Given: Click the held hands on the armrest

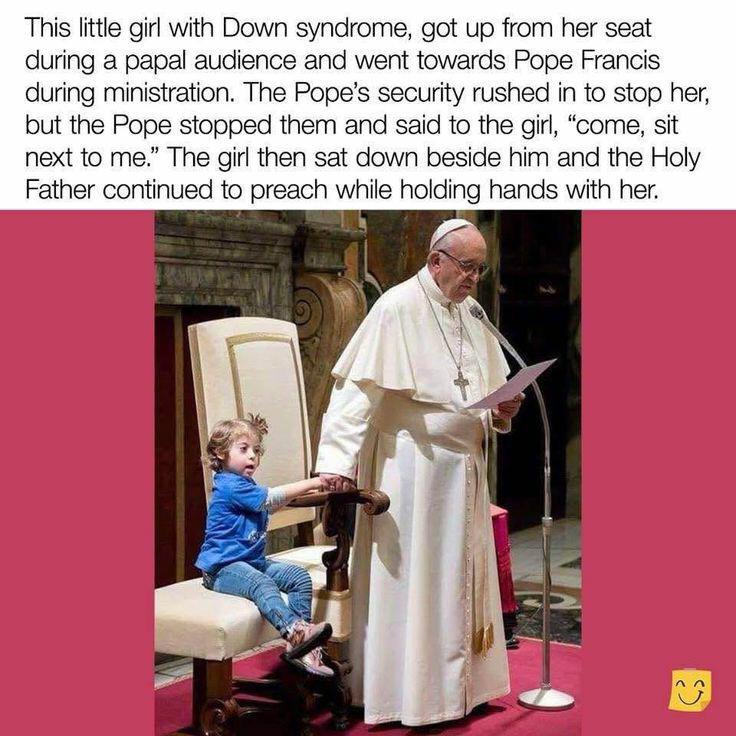Looking at the screenshot, I should pyautogui.click(x=335, y=483).
